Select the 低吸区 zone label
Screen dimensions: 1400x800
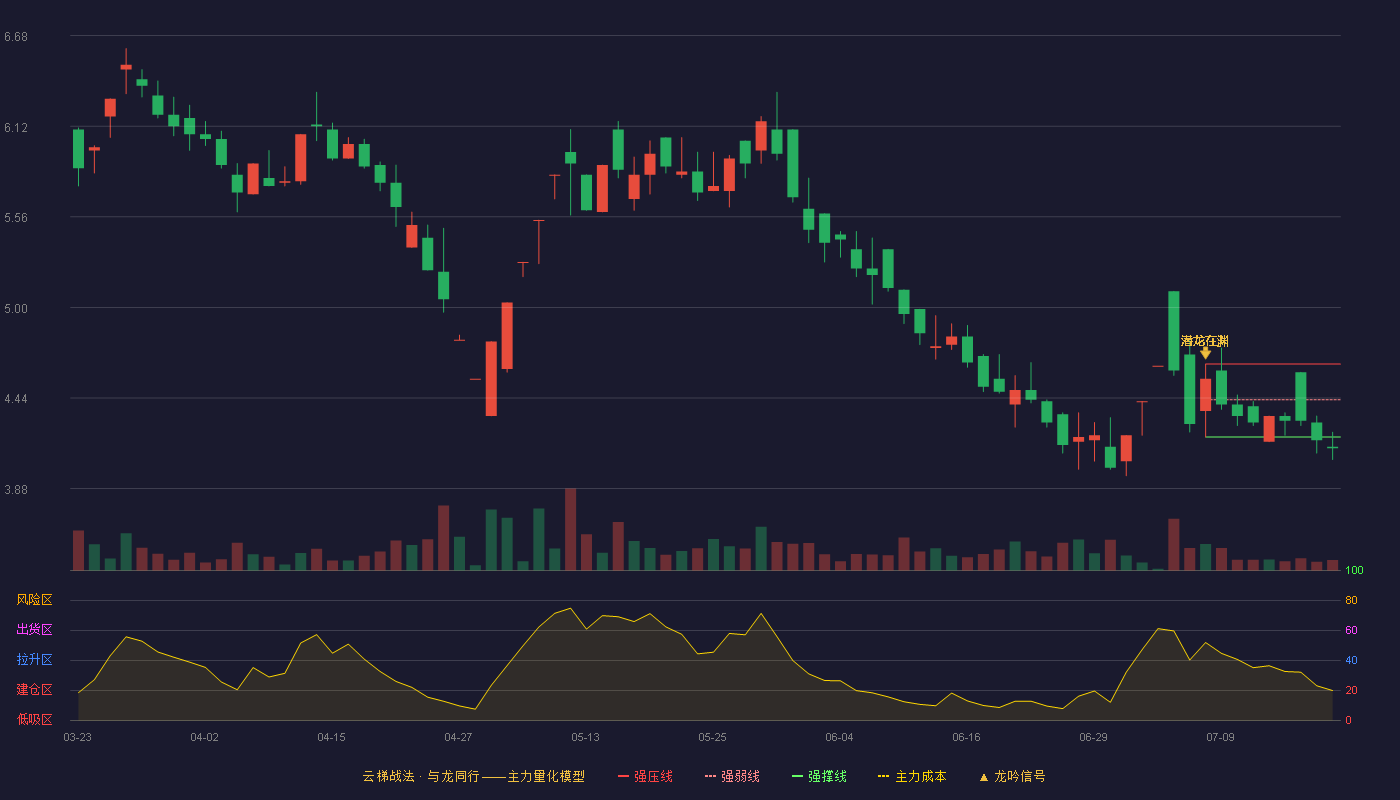[34, 719]
